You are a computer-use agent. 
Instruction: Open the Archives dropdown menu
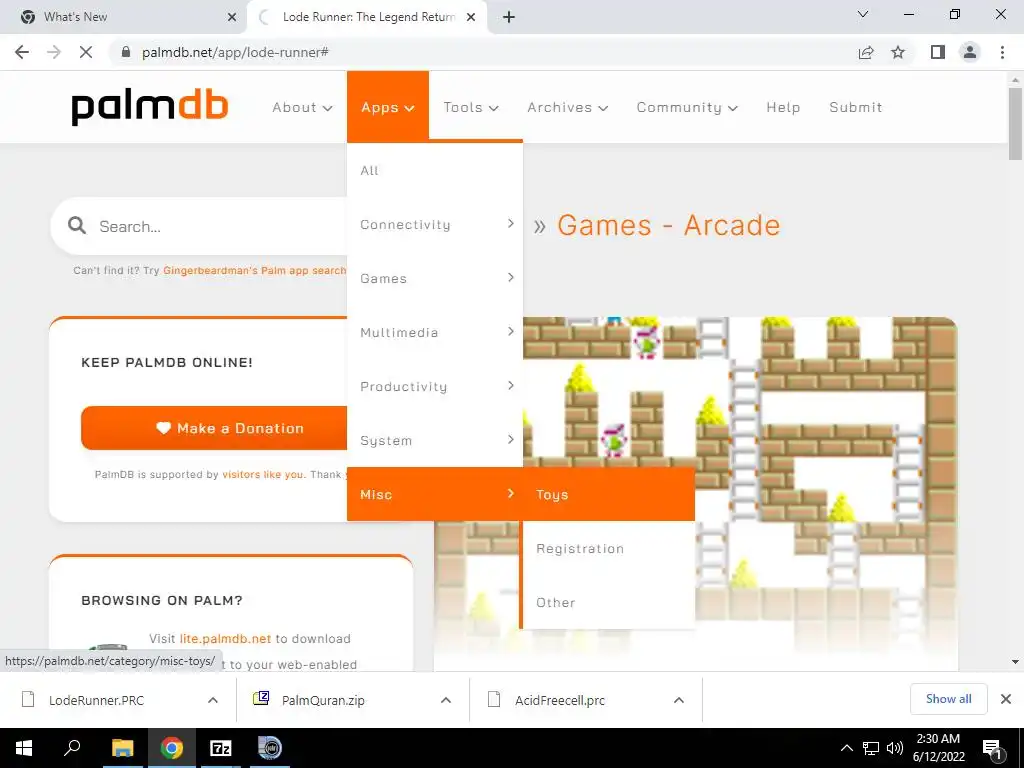point(568,107)
